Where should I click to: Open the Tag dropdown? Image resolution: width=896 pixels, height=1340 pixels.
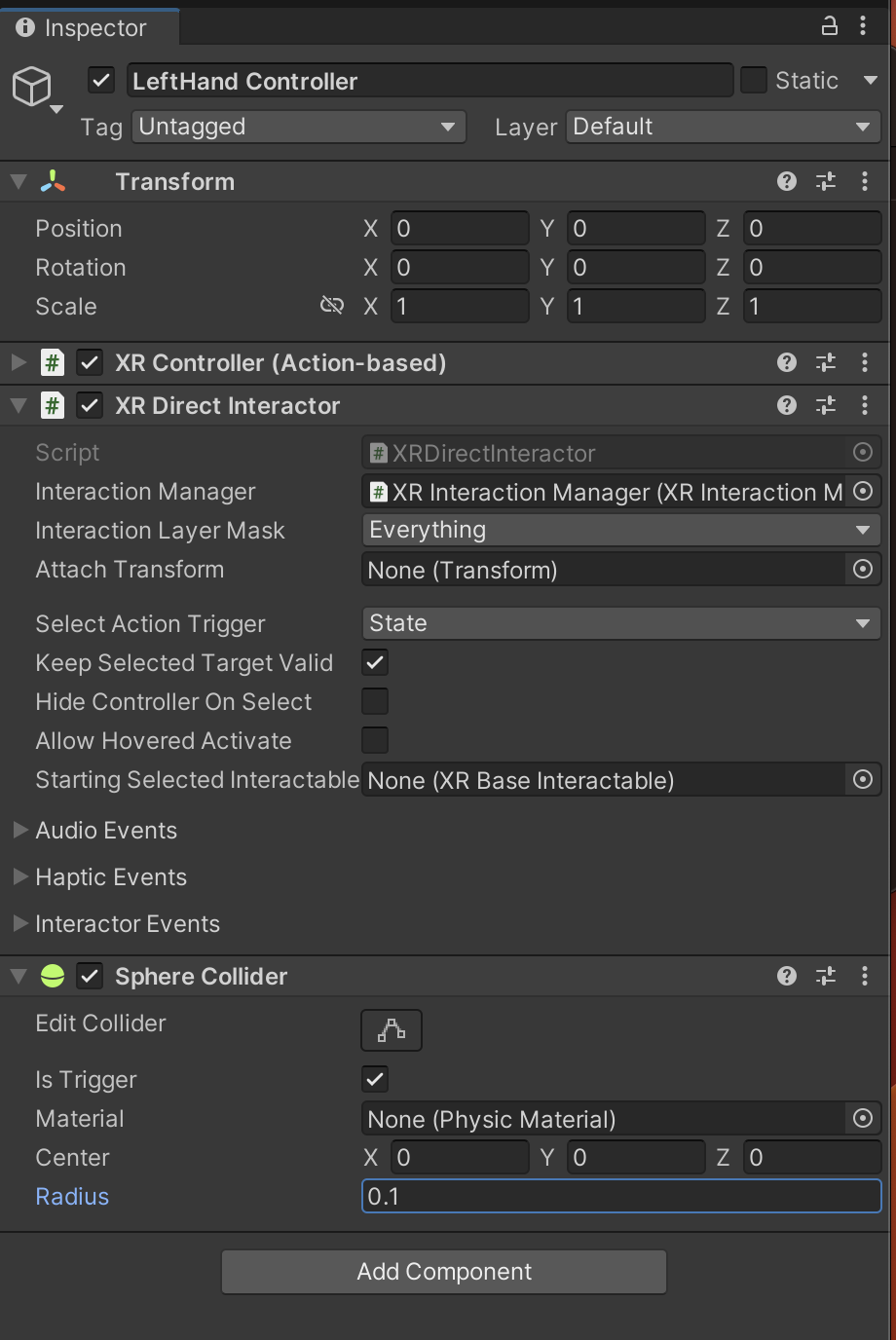[x=299, y=127]
